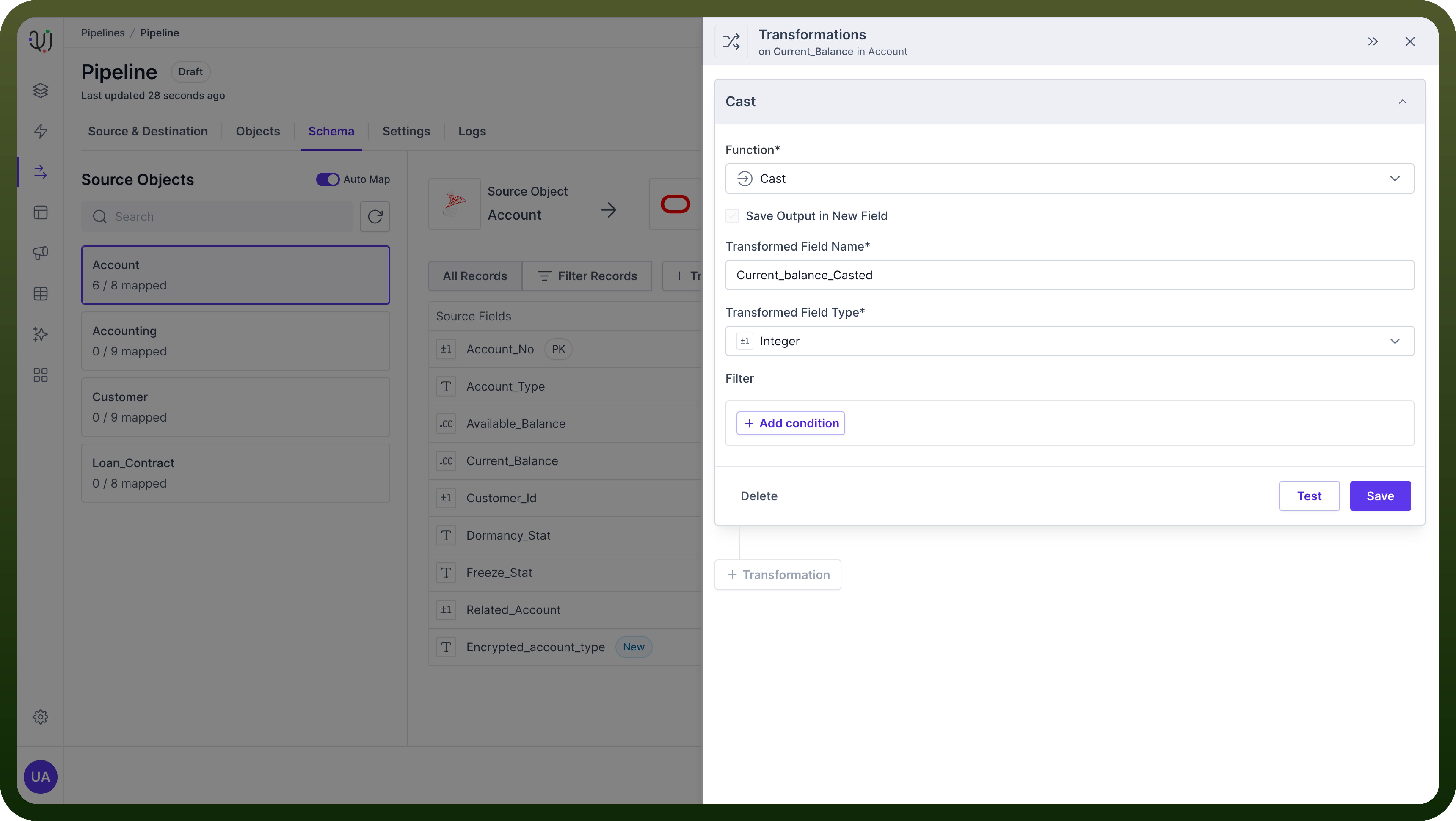Save the Cast transformation
Screen dimensions: 1456x821
click(x=1380, y=496)
